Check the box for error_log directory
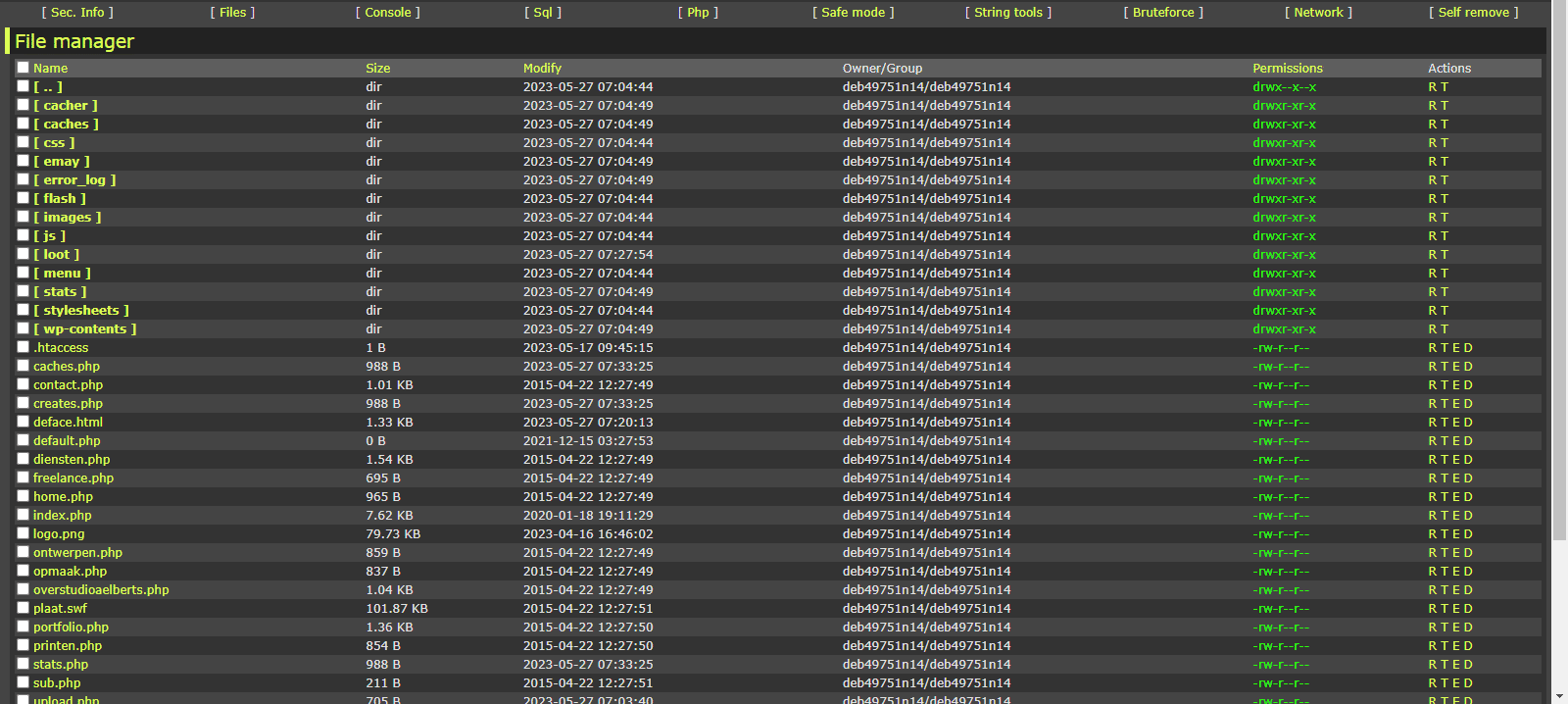Viewport: 1568px width, 704px height. tap(23, 179)
